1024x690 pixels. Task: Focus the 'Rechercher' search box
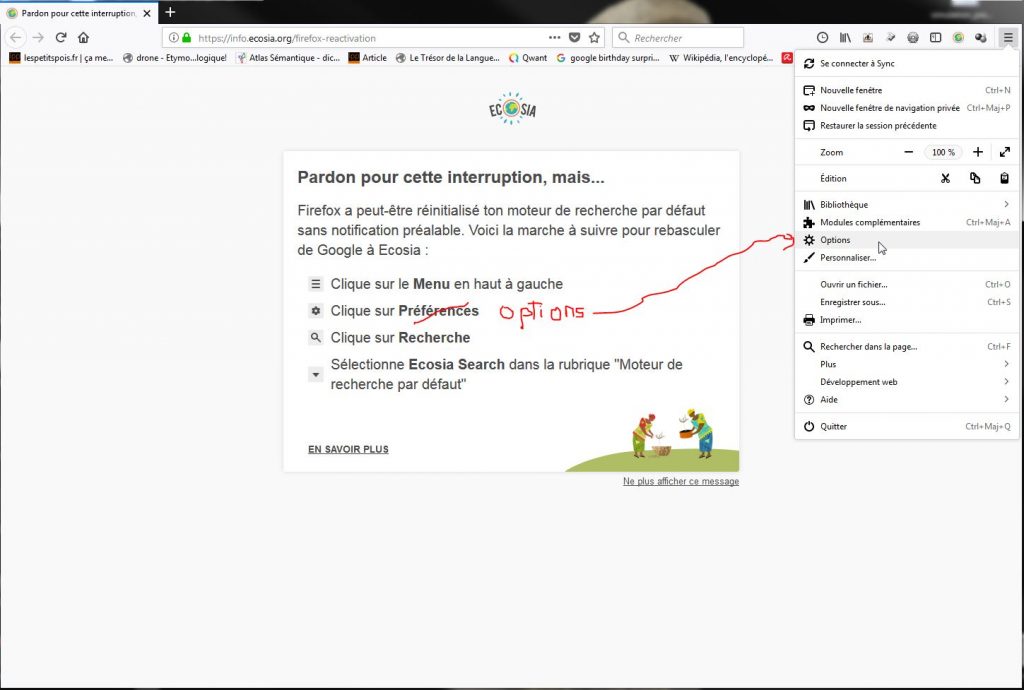(678, 38)
